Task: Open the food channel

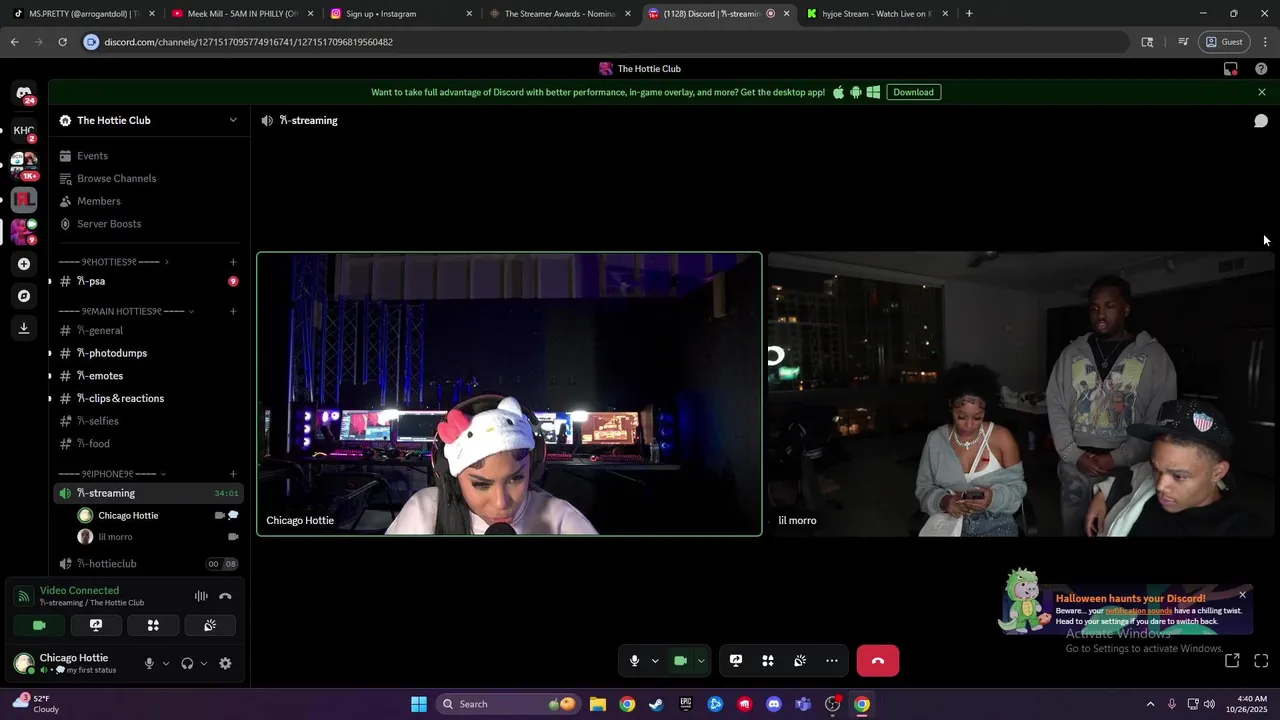Action: [x=148, y=444]
